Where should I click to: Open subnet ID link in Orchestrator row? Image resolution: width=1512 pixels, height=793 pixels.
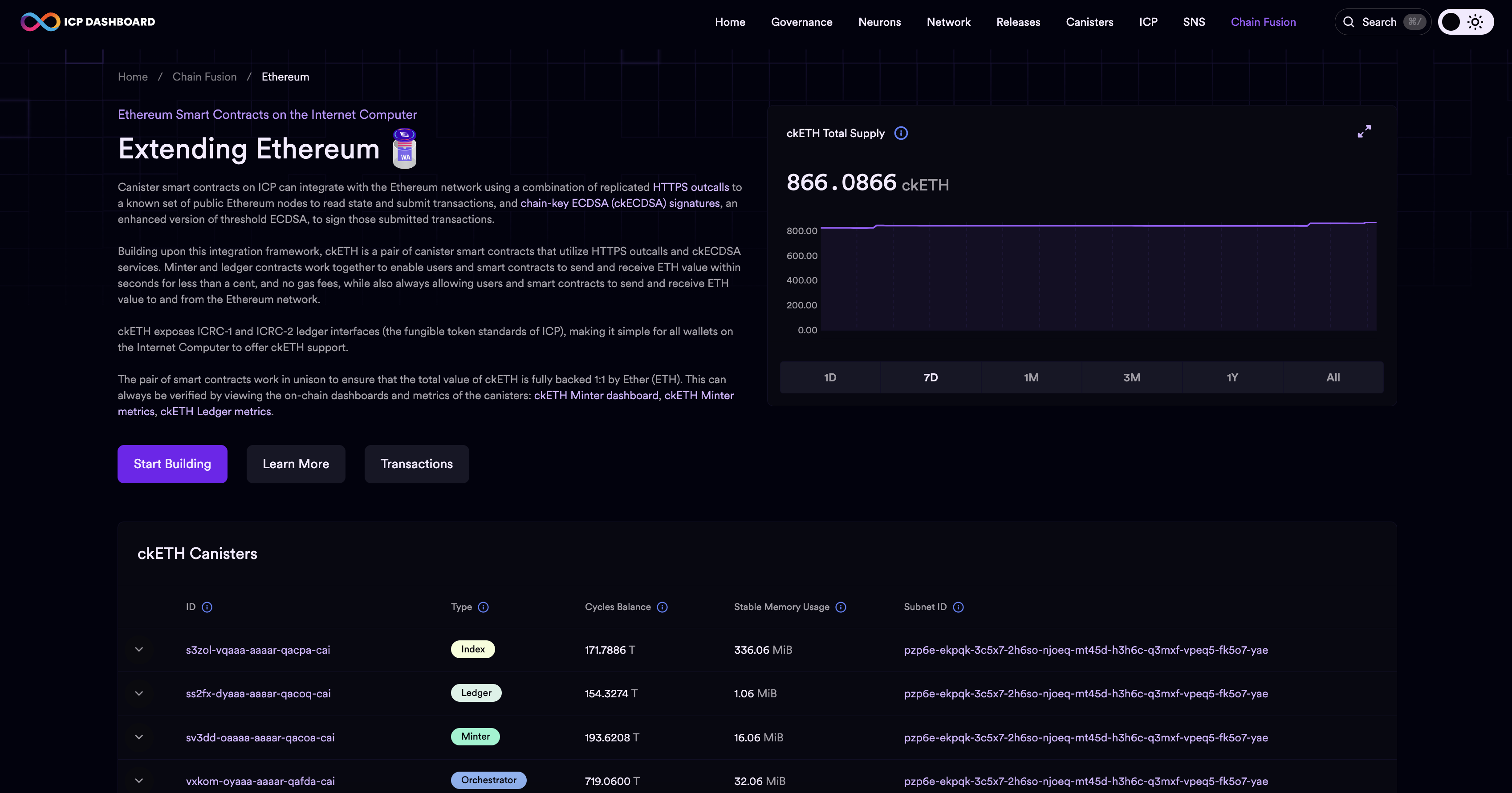(x=1086, y=781)
